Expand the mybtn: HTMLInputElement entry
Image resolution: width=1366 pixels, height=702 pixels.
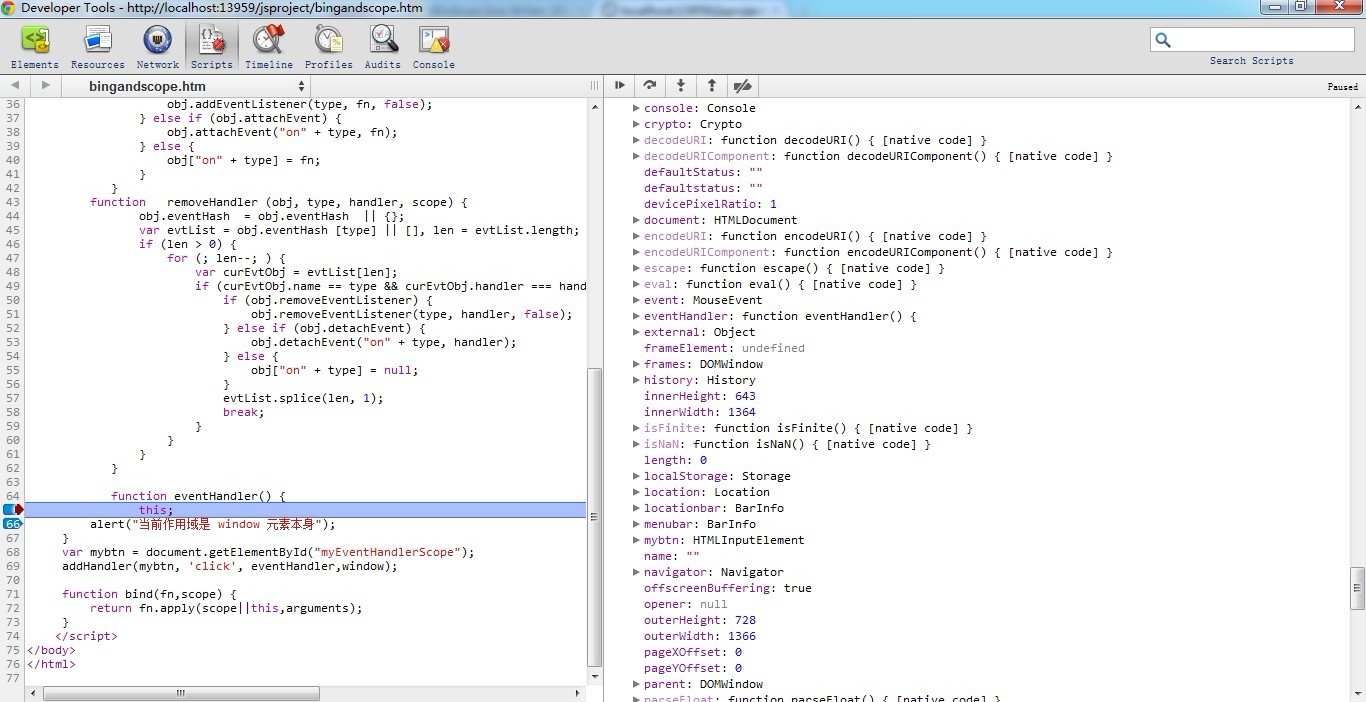[636, 540]
